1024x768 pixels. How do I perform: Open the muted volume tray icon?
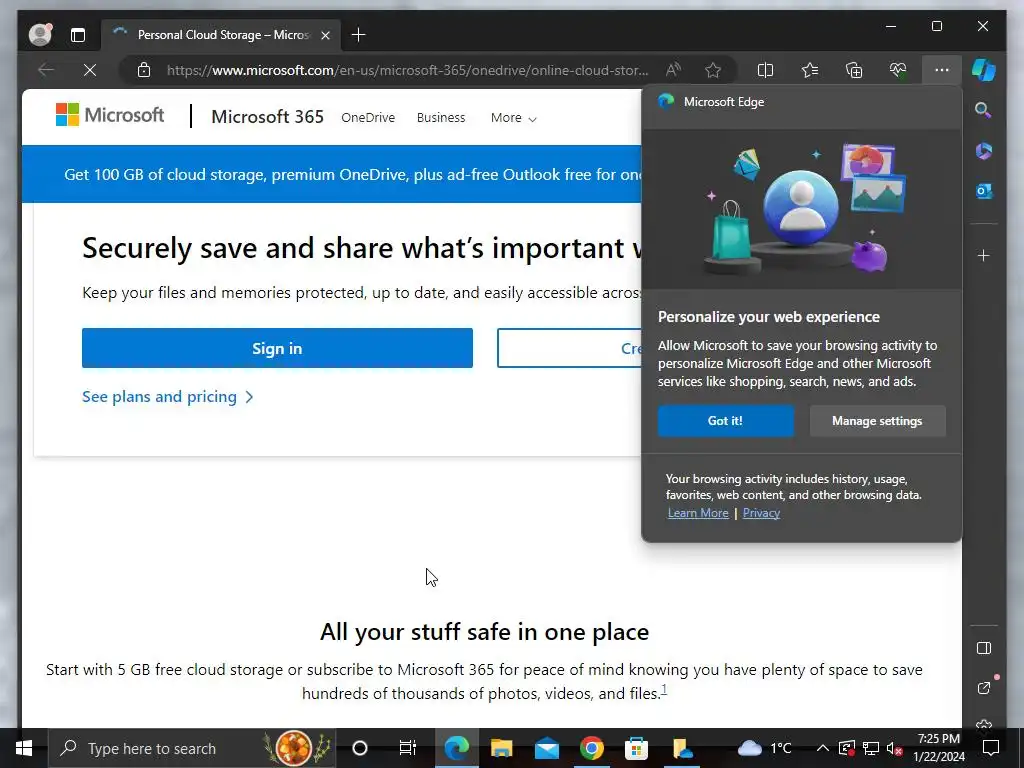click(894, 748)
